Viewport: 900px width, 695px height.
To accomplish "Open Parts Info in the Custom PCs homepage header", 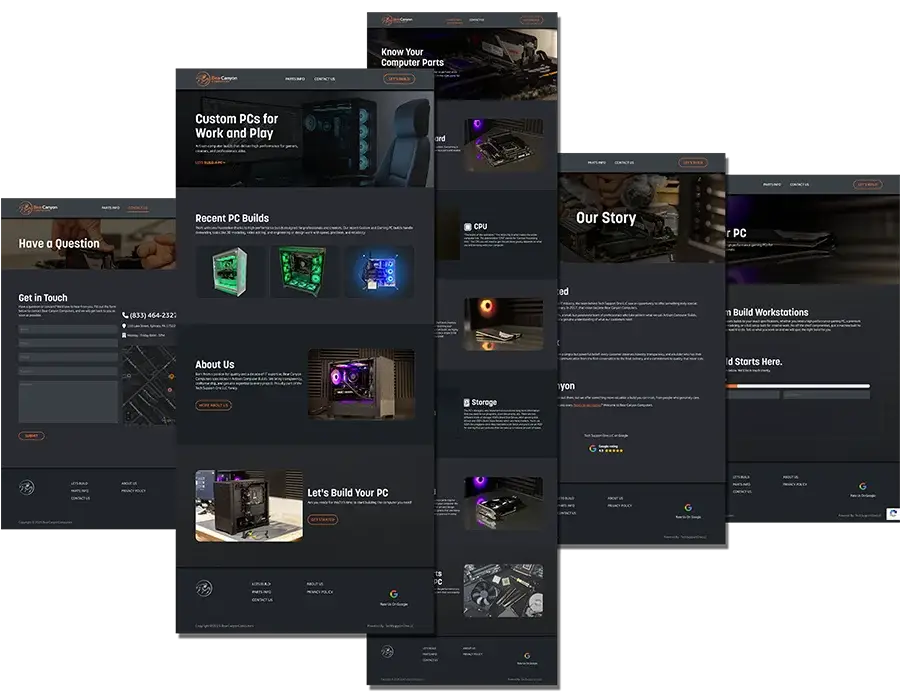I will pyautogui.click(x=294, y=78).
